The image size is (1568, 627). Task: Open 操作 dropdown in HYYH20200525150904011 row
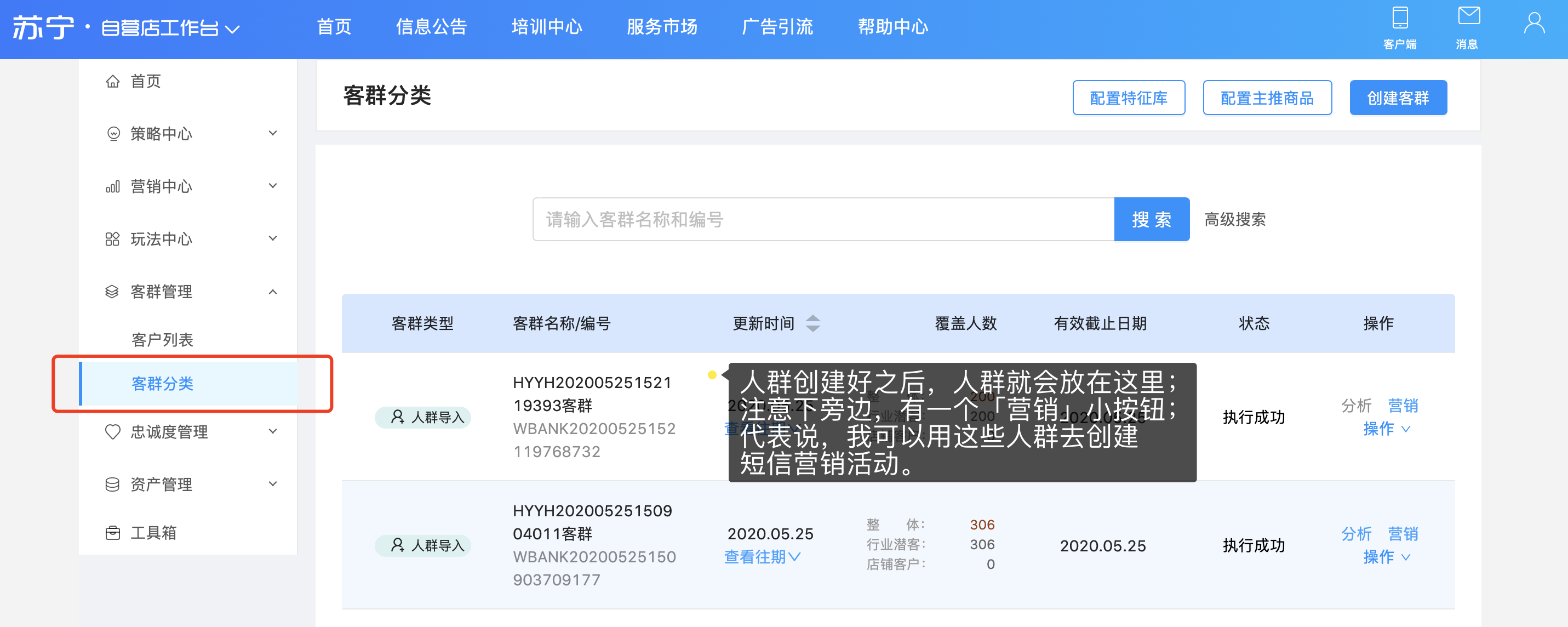click(x=1386, y=557)
